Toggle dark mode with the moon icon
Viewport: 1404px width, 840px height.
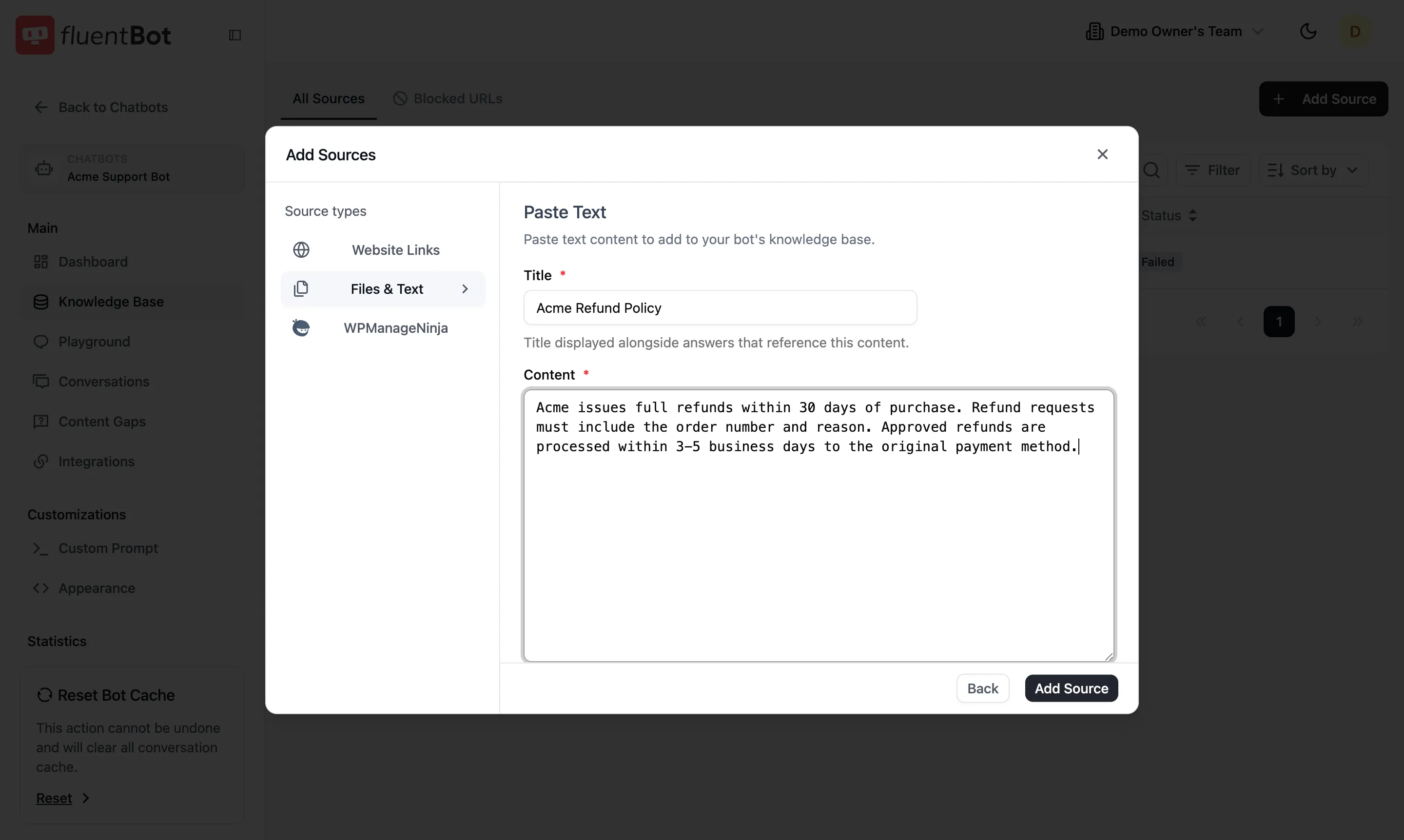point(1308,31)
